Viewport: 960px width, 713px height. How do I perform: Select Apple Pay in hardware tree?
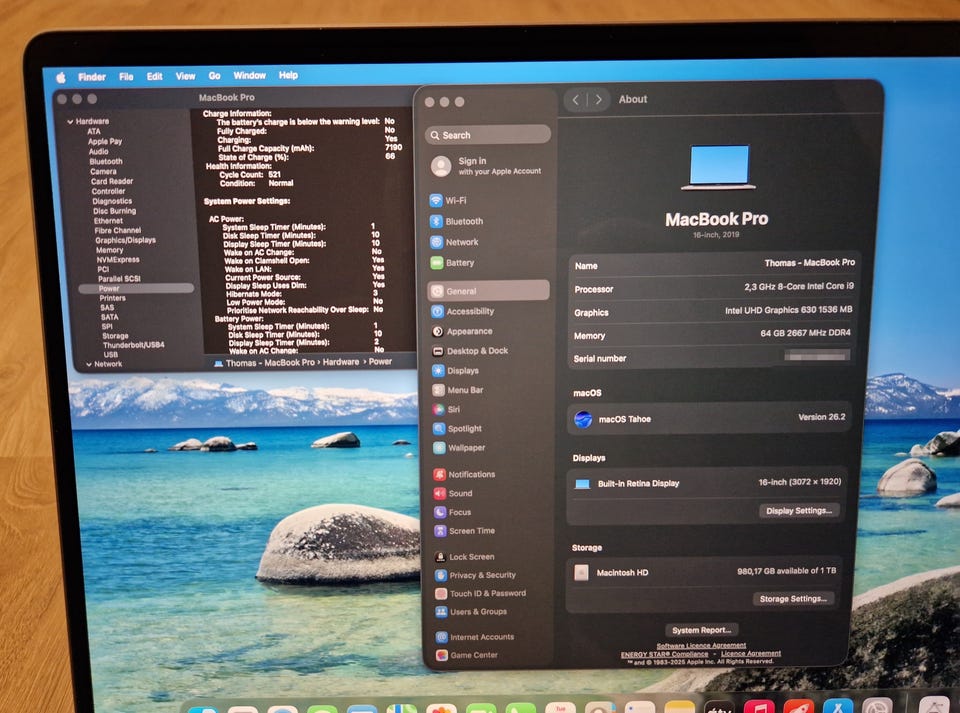coord(105,141)
